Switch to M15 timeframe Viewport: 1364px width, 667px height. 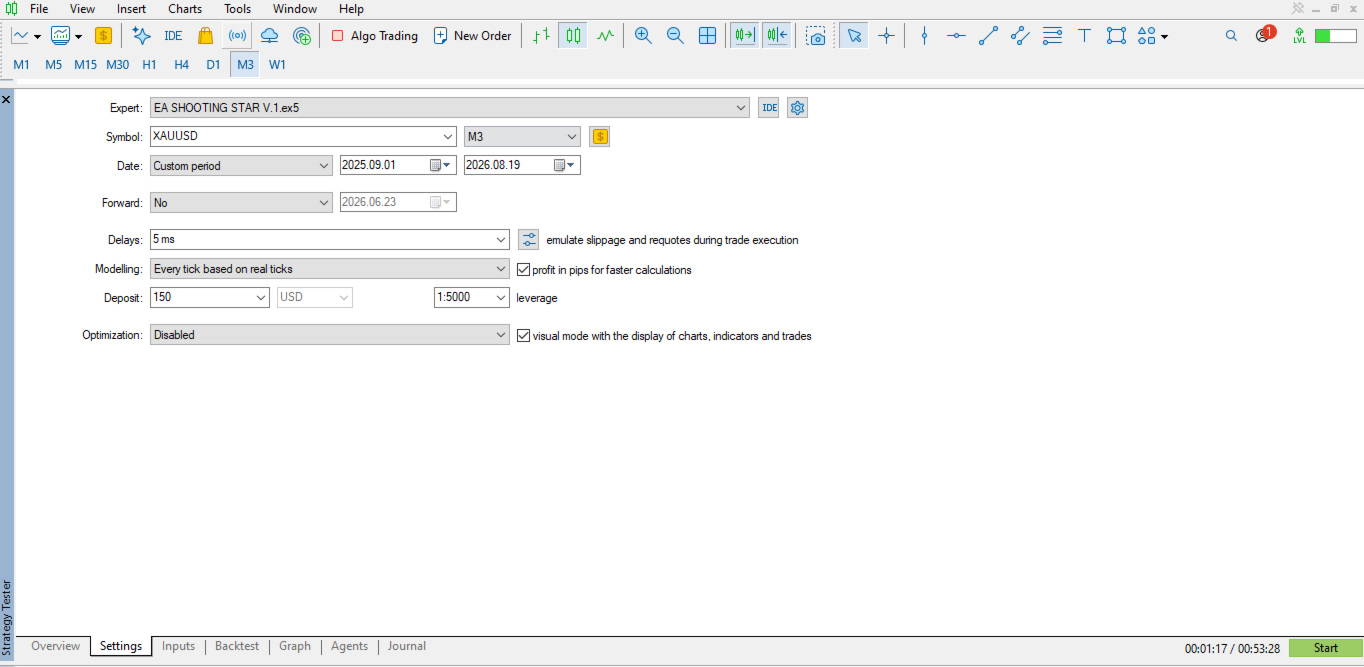click(x=85, y=65)
